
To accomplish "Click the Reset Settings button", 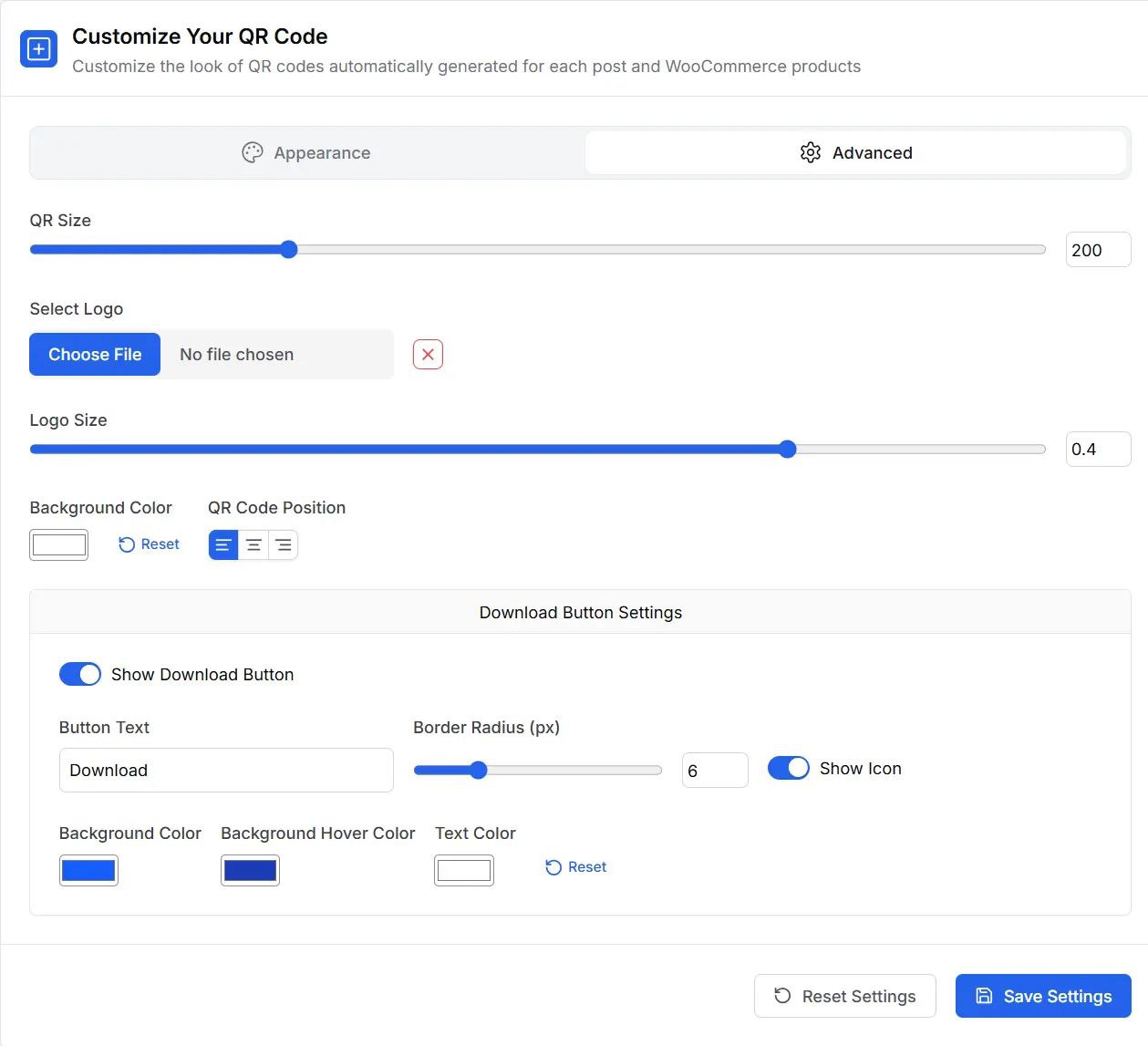I will pos(844,996).
